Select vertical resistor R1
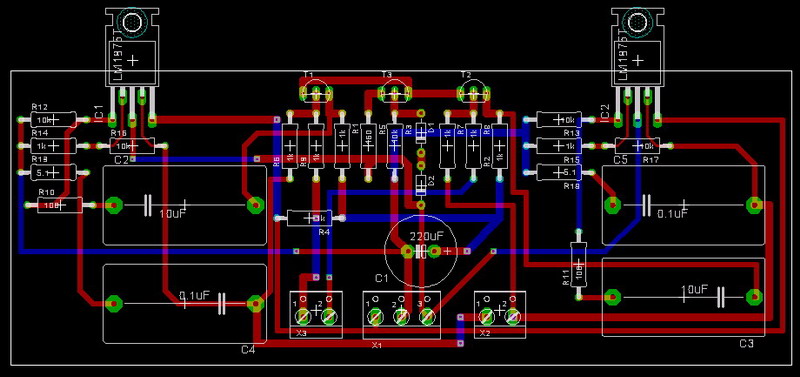The width and height of the screenshot is (800, 377). [342, 146]
